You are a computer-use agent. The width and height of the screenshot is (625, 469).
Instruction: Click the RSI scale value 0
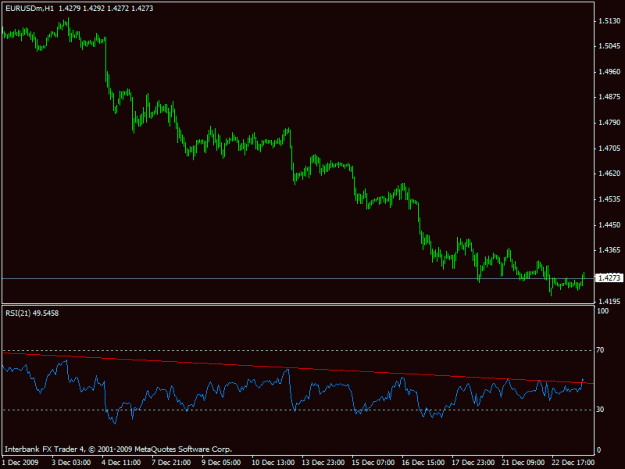point(599,450)
